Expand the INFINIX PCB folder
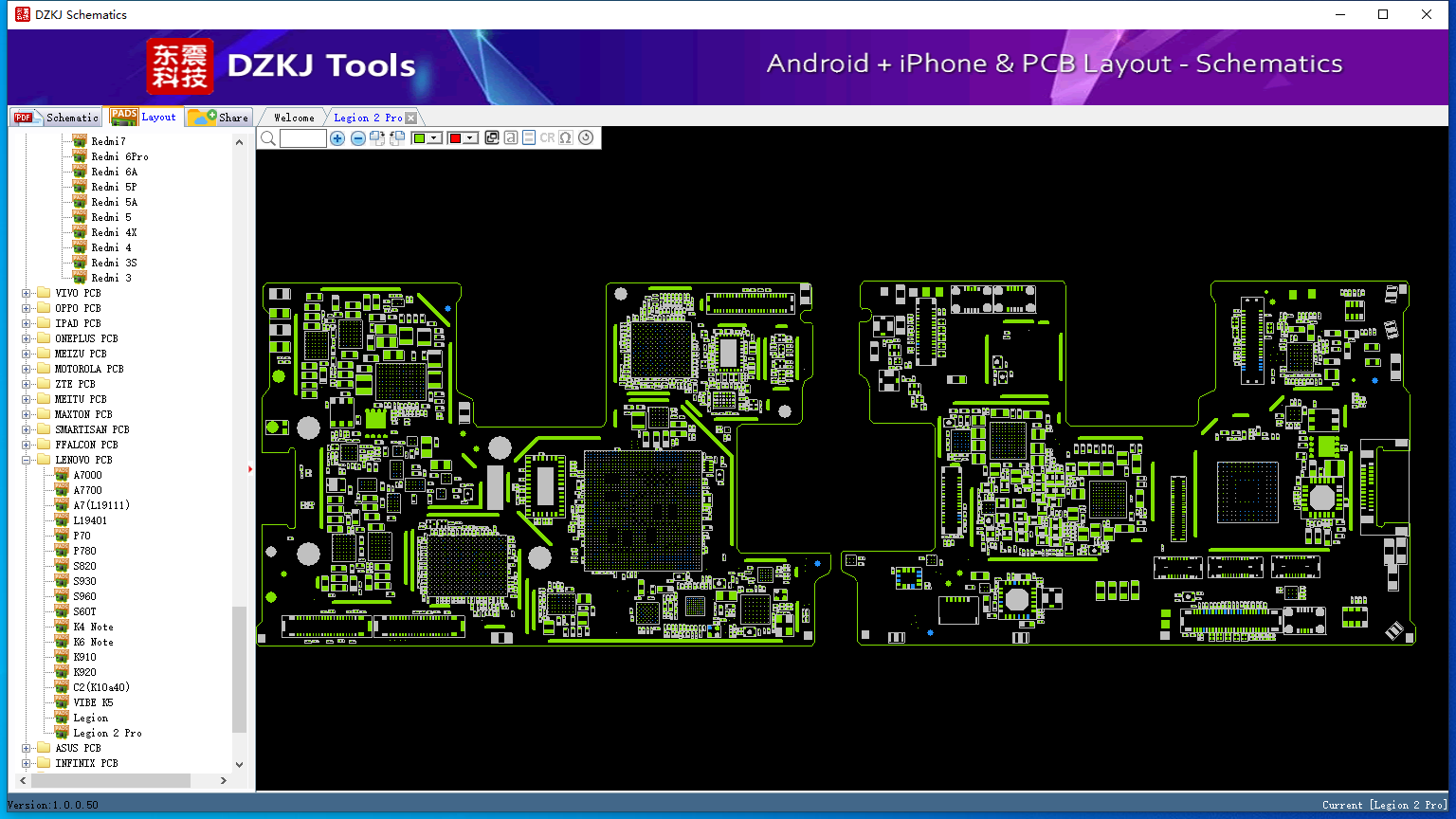 [x=27, y=763]
